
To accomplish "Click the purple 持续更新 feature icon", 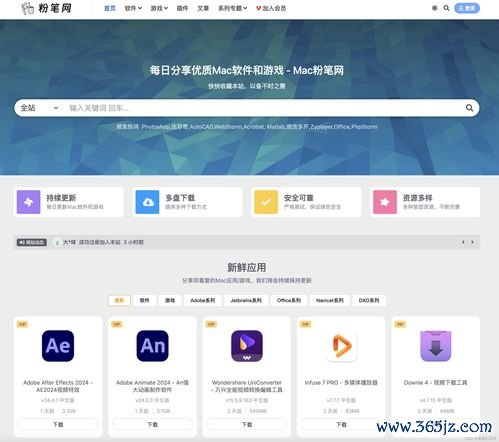I will tap(29, 202).
